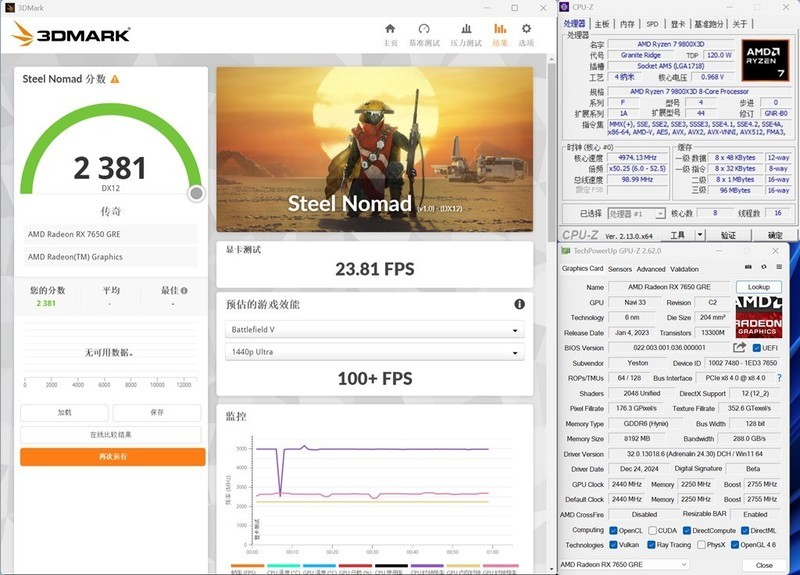800x575 pixels.
Task: Click the CPU-Z 确定 button
Action: click(x=775, y=235)
